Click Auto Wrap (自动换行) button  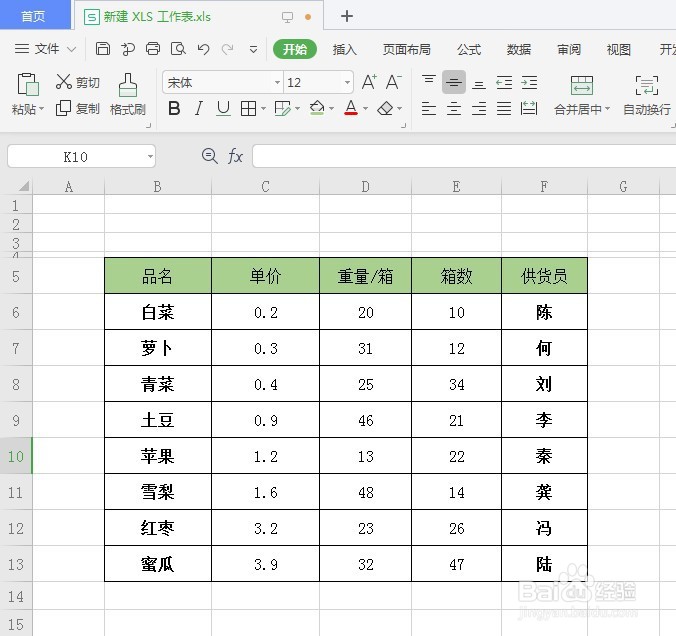coord(647,96)
